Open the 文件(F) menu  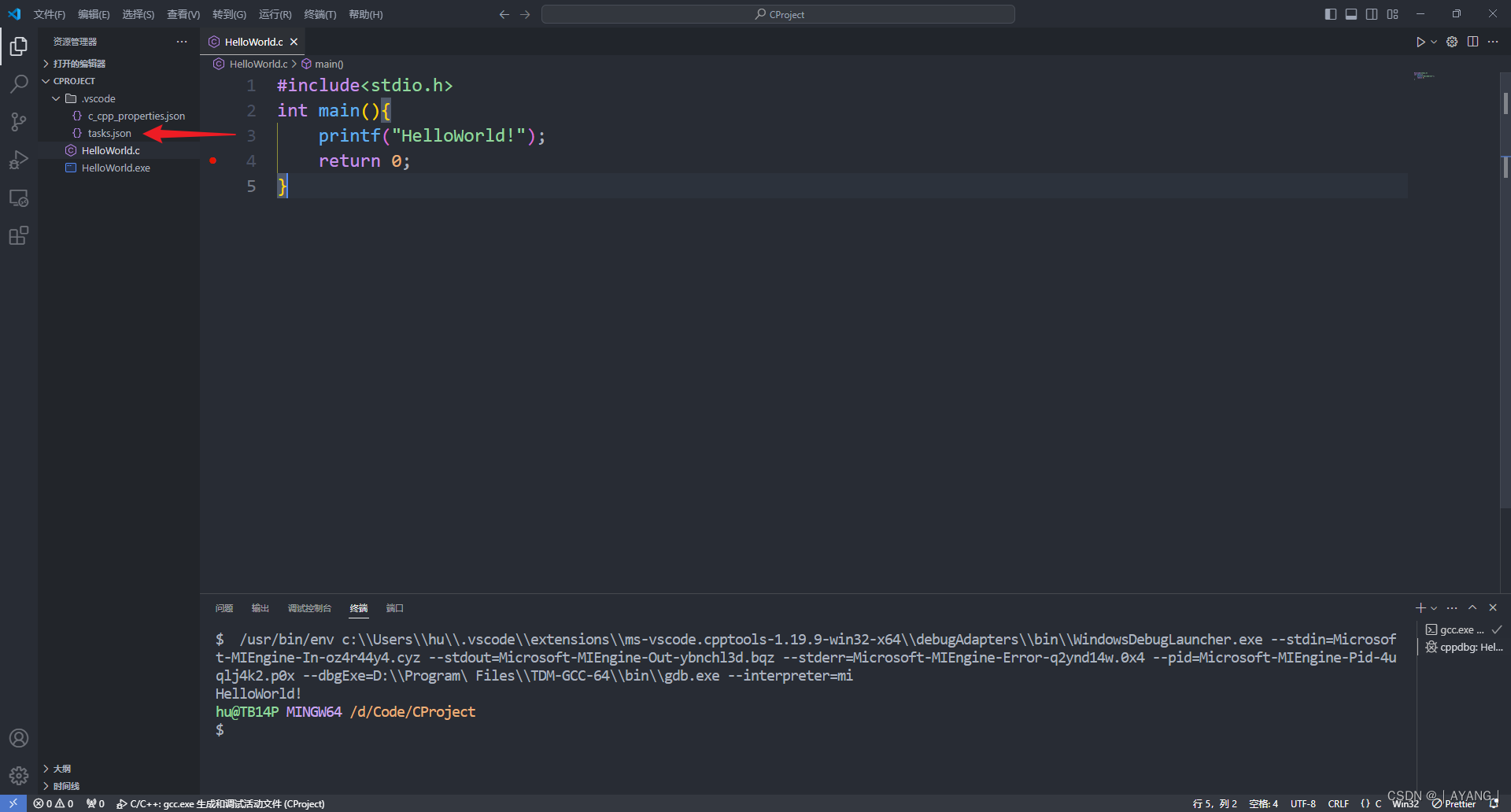point(50,14)
